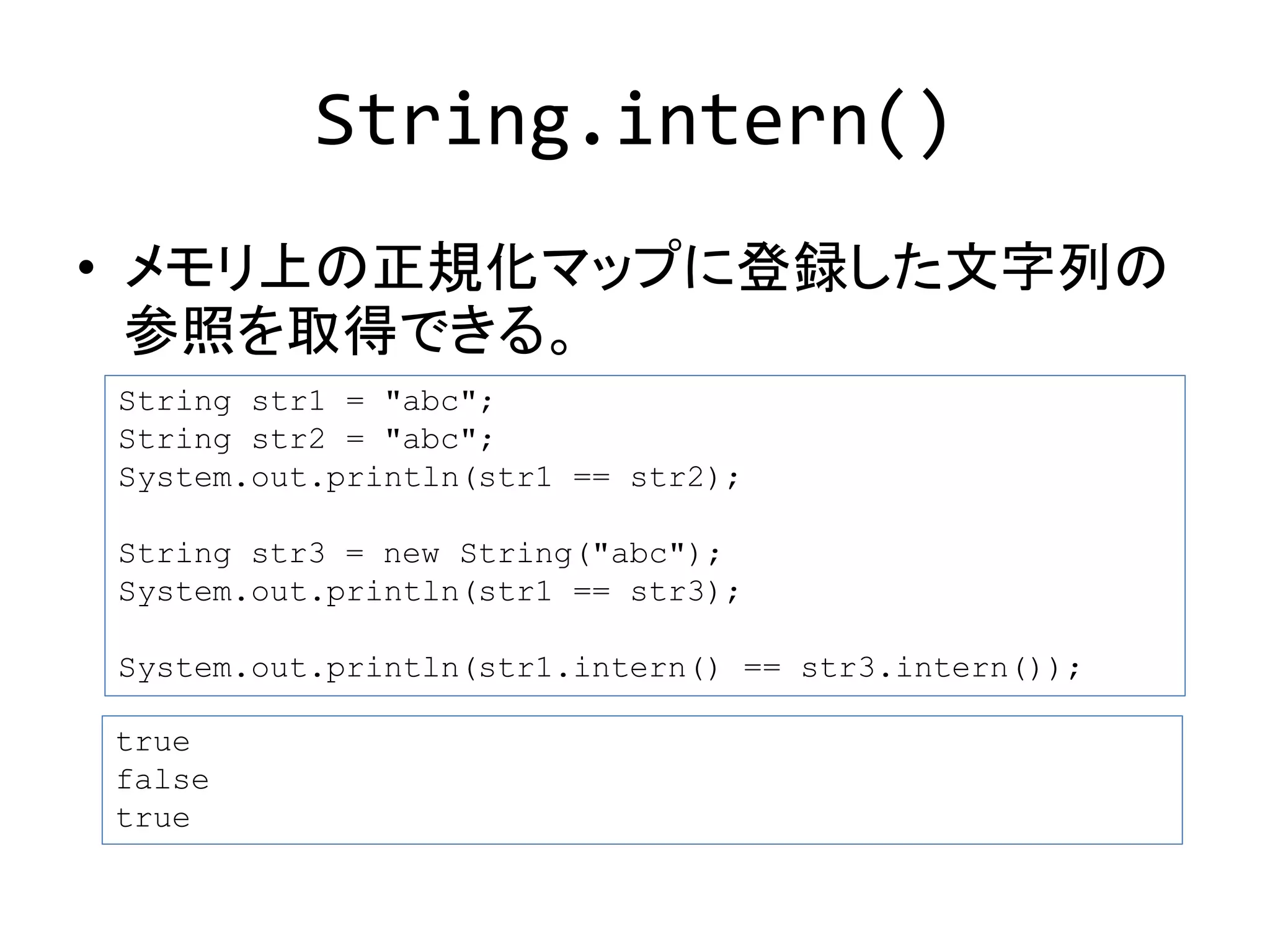Click the text 取得できる。 in the bullet

pos(428,330)
